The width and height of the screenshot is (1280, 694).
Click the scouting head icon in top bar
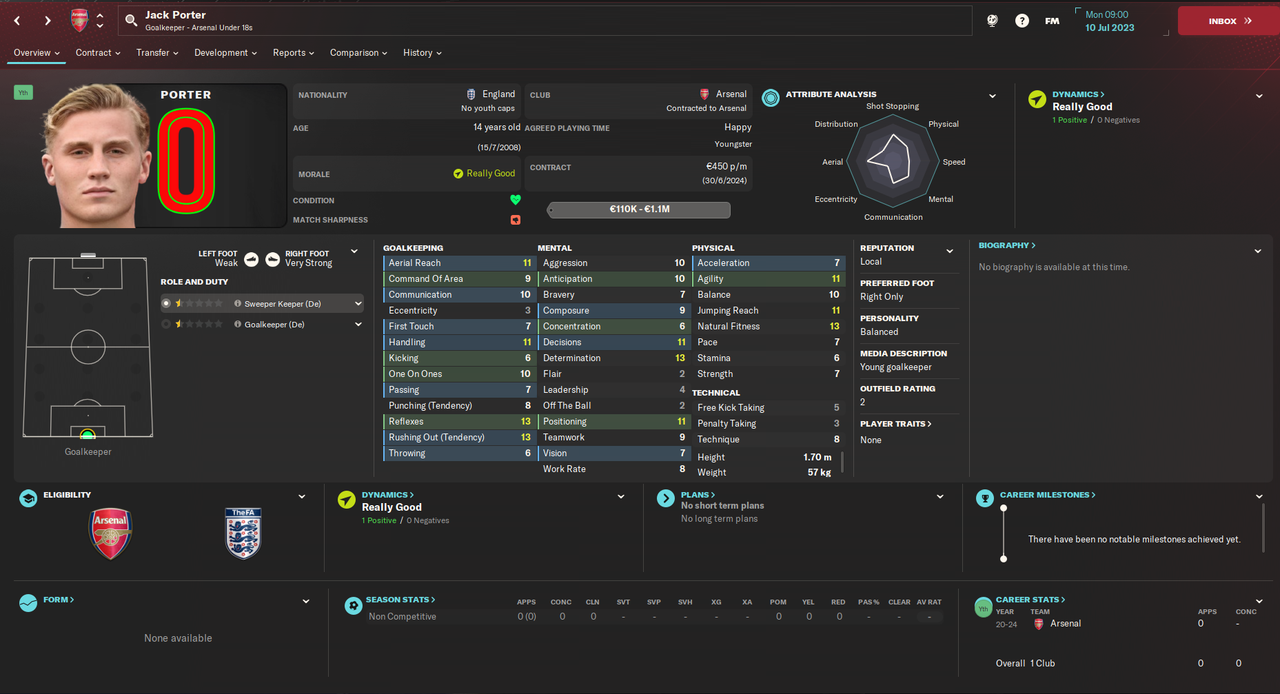click(992, 20)
